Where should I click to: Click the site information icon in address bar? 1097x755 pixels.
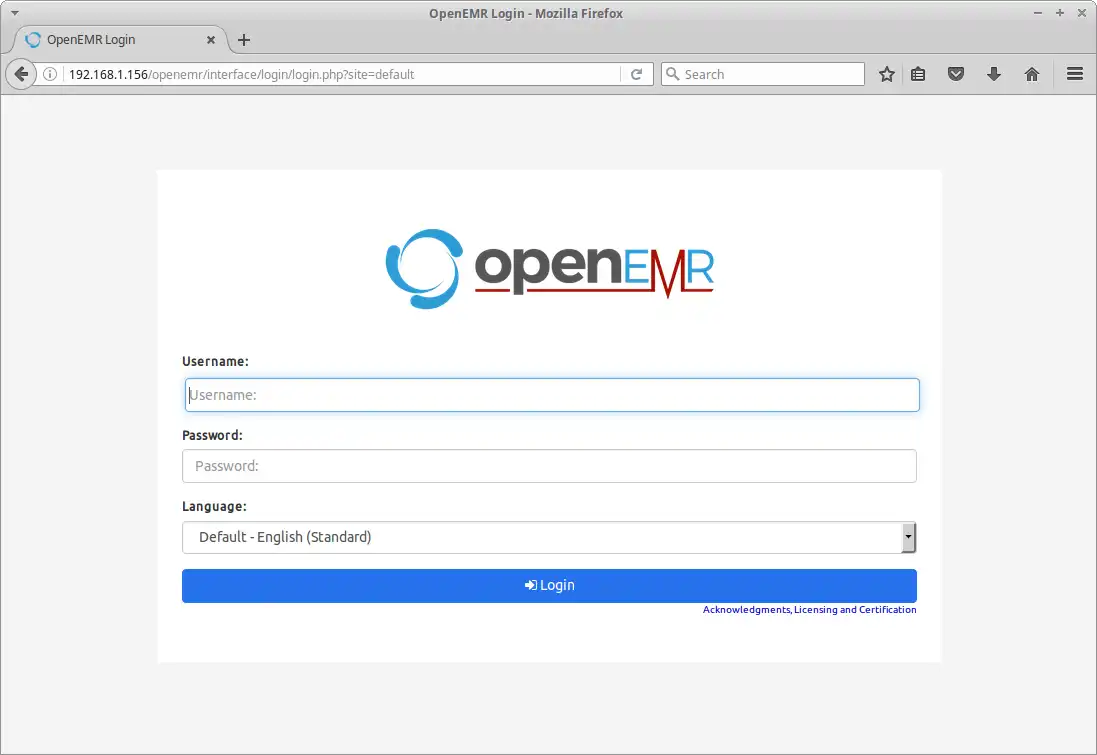[x=50, y=73]
